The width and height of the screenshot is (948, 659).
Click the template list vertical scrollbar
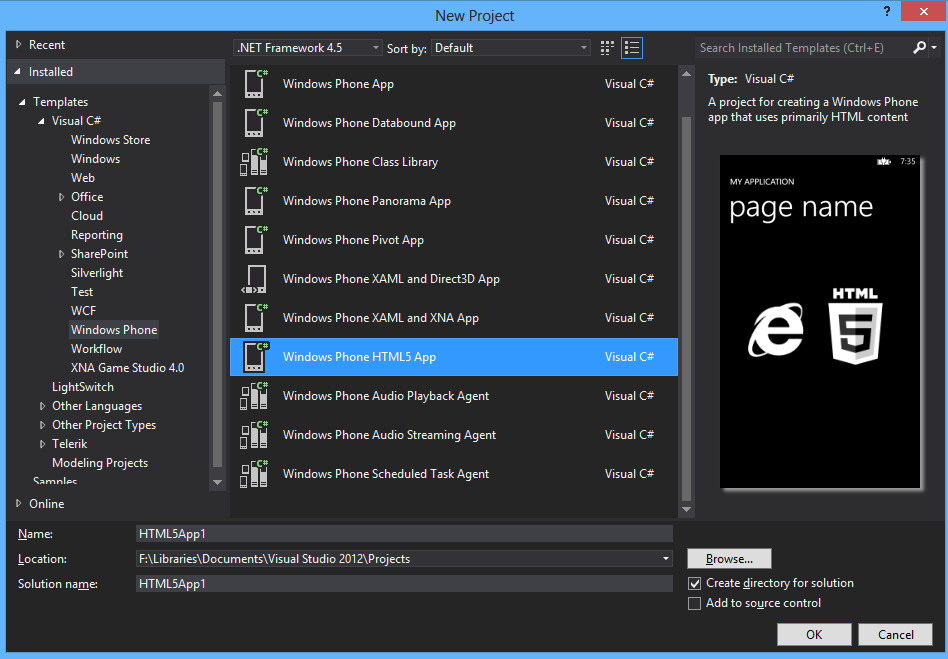[686, 300]
